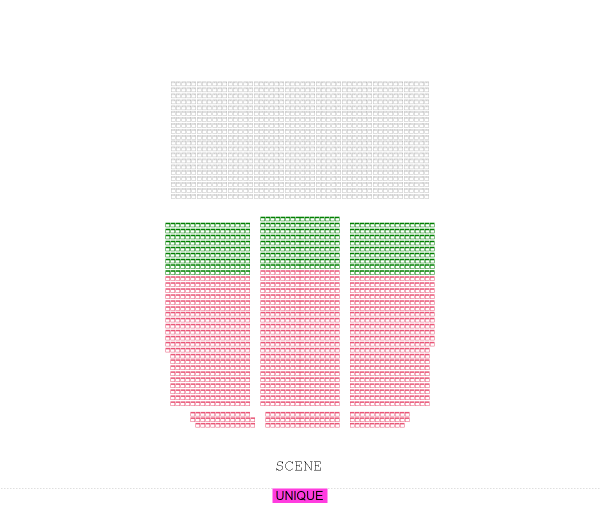600x509 pixels.
Task: Select top-right green seat in right block
Action: pos(432,225)
